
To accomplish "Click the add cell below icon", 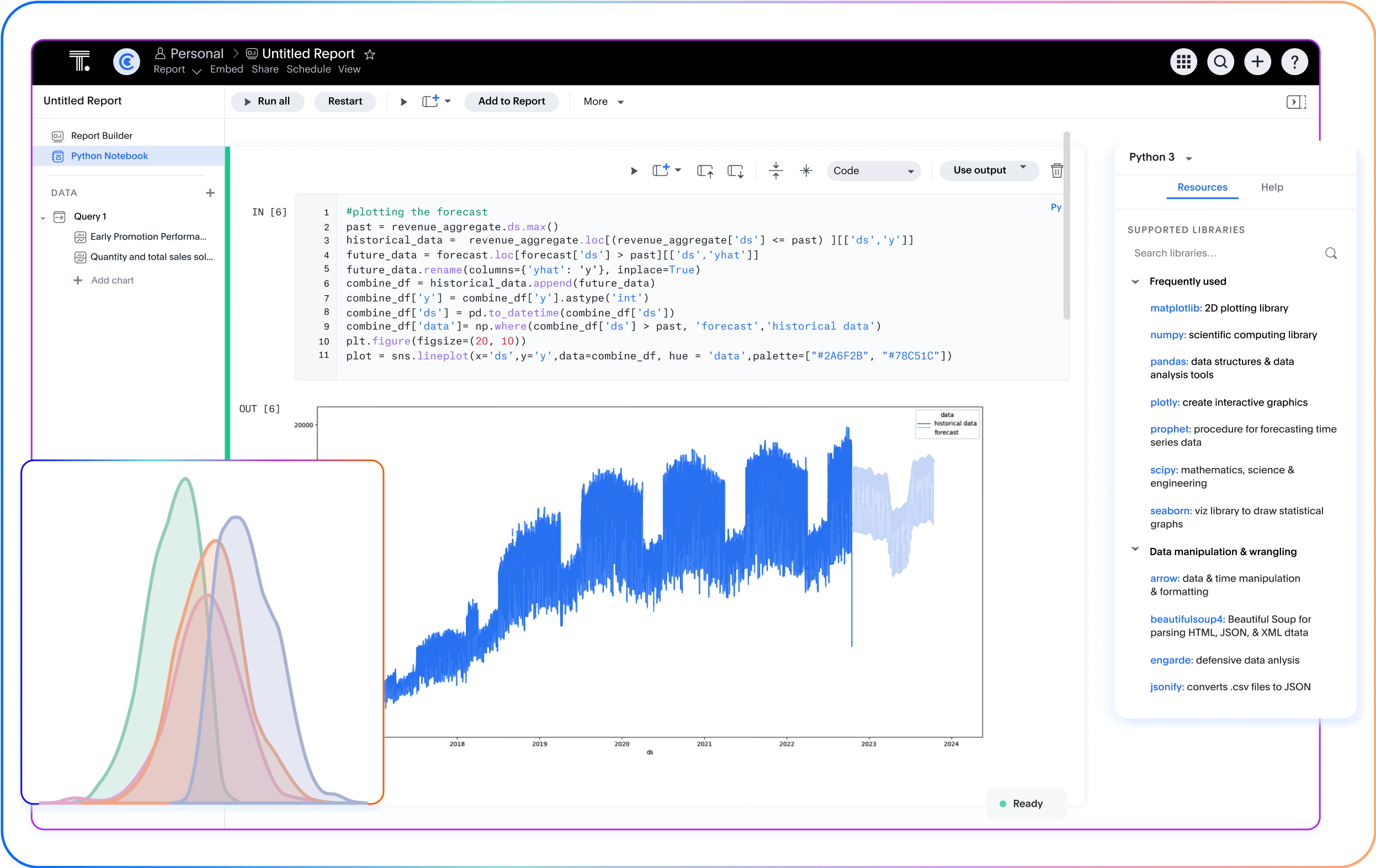I will pos(735,171).
